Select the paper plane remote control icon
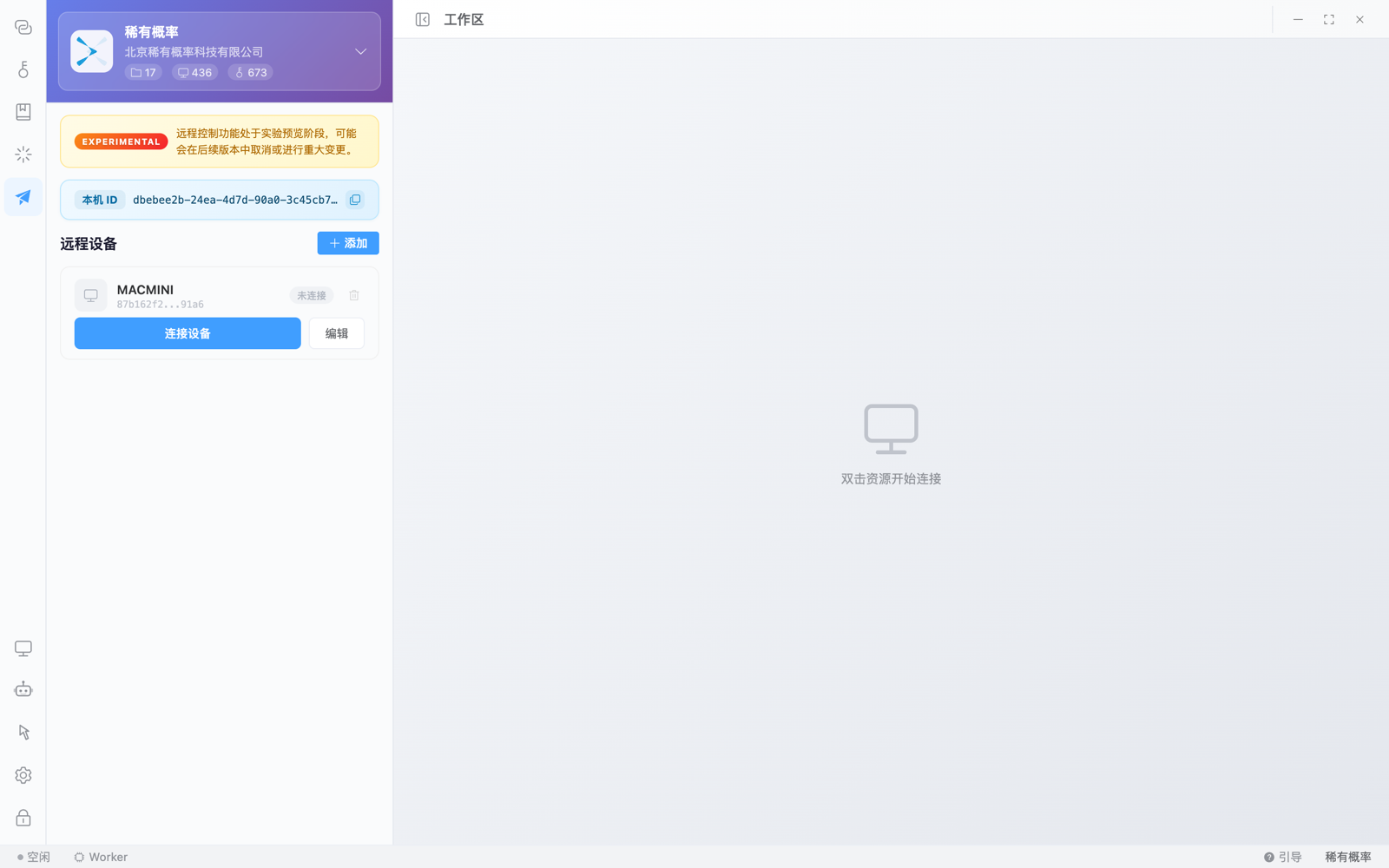This screenshot has height=868, width=1389. 23,197
